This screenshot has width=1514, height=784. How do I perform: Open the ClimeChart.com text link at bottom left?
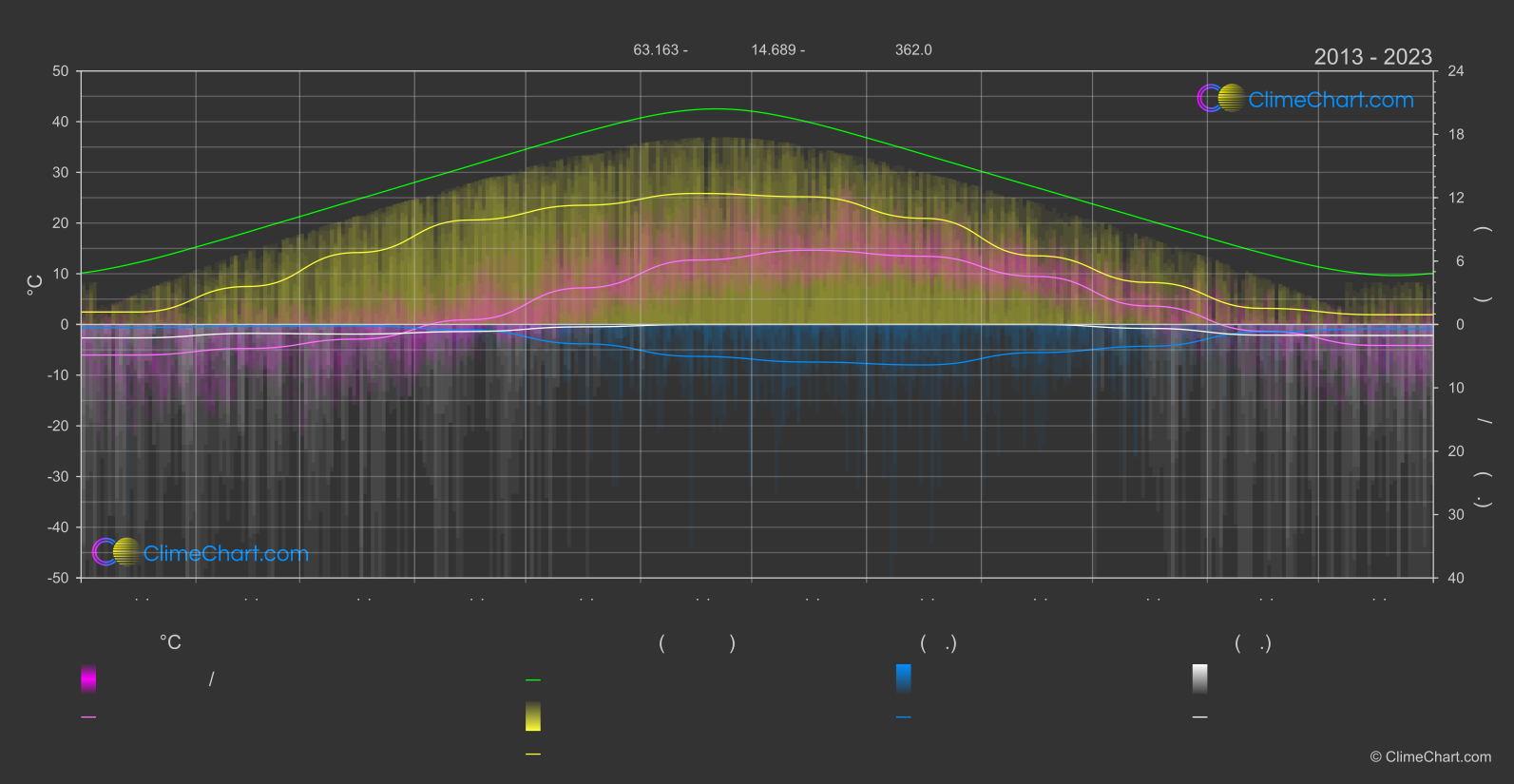[226, 553]
